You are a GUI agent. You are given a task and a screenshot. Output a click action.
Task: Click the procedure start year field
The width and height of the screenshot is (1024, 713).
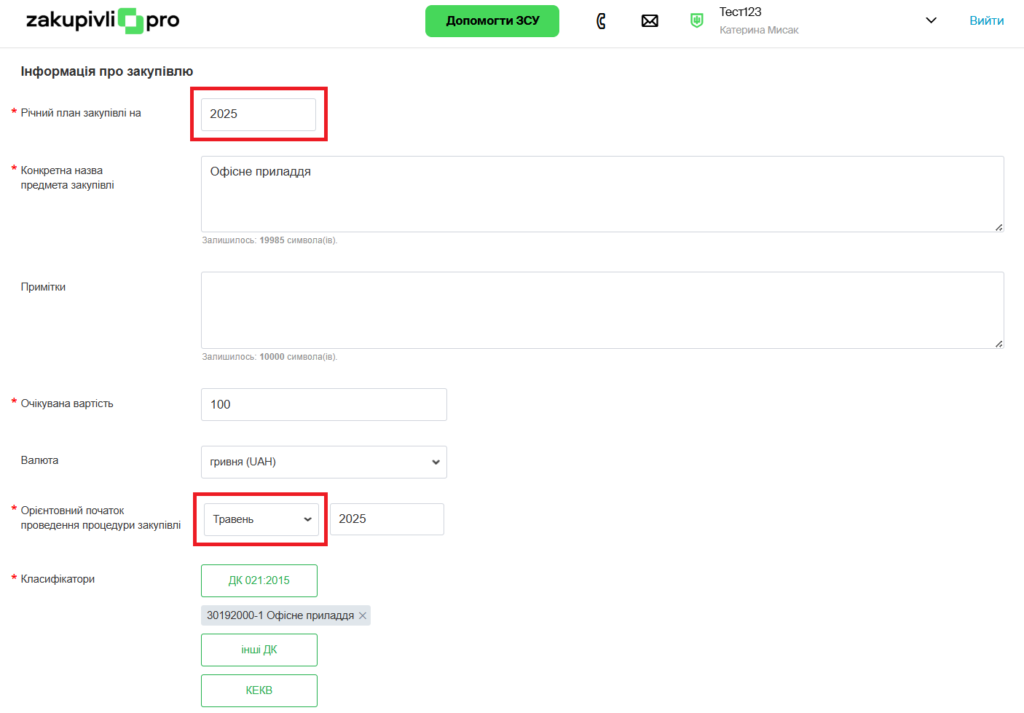click(x=387, y=520)
